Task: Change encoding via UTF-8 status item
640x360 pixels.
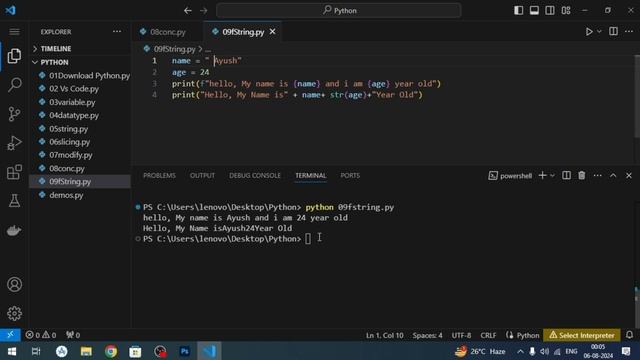Action: pyautogui.click(x=461, y=335)
